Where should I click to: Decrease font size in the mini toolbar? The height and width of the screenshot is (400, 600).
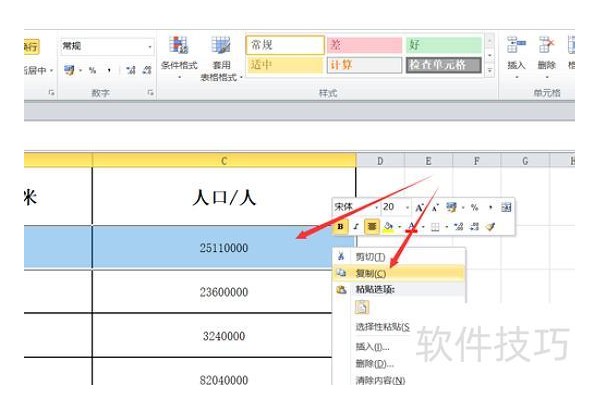tap(435, 207)
